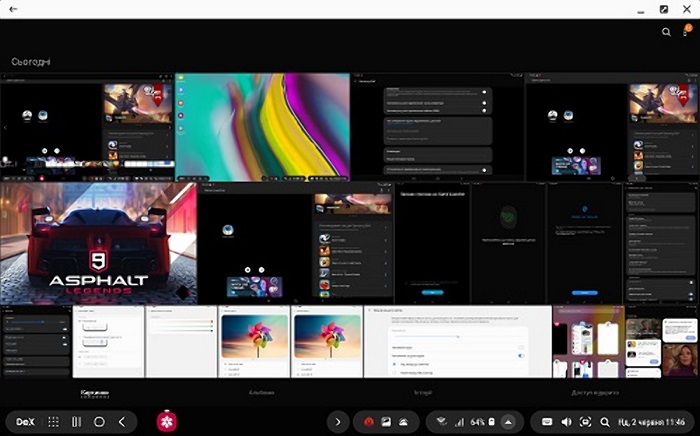Open the first Game Launcher screenshot in top row
700x436 pixels.
pos(87,127)
